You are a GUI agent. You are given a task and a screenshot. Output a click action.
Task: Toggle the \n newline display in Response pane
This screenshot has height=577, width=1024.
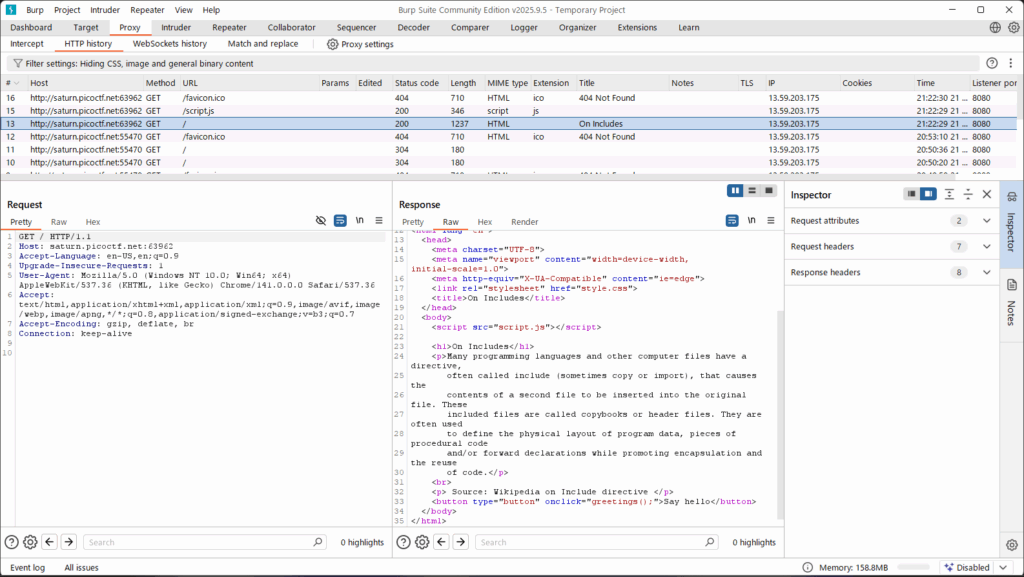click(752, 221)
